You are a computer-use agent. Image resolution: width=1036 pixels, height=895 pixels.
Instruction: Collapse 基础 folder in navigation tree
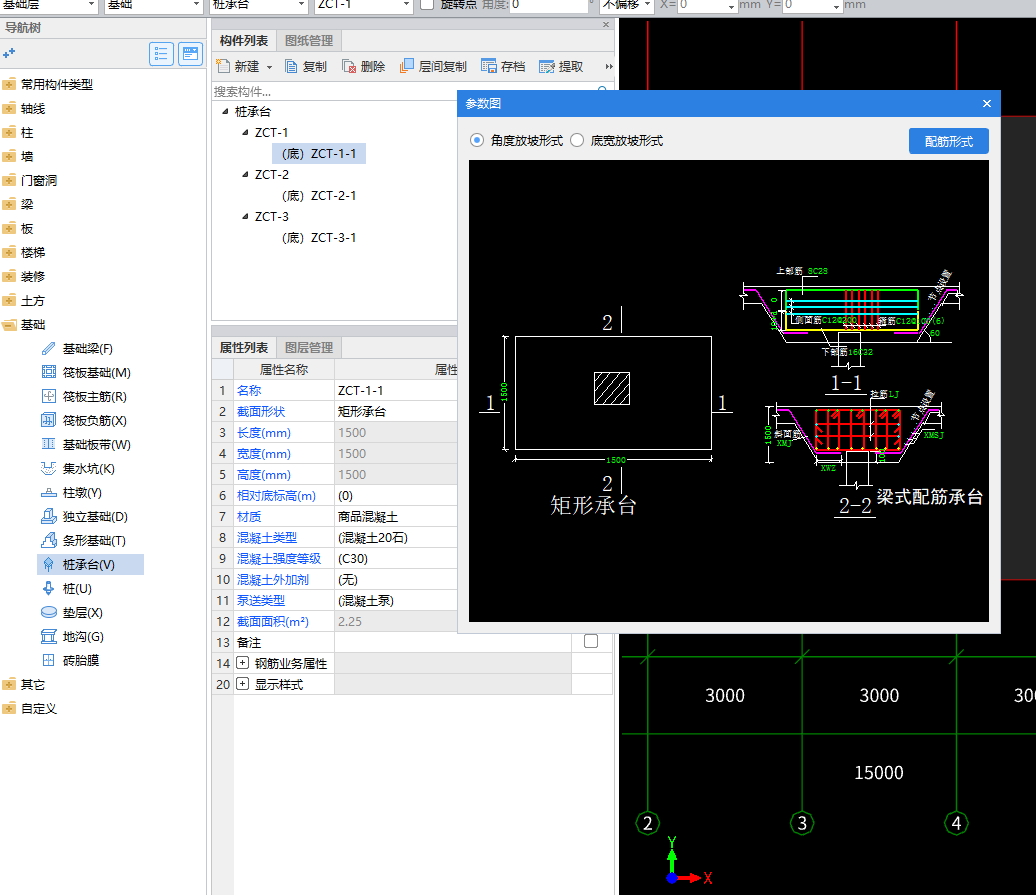[9, 324]
